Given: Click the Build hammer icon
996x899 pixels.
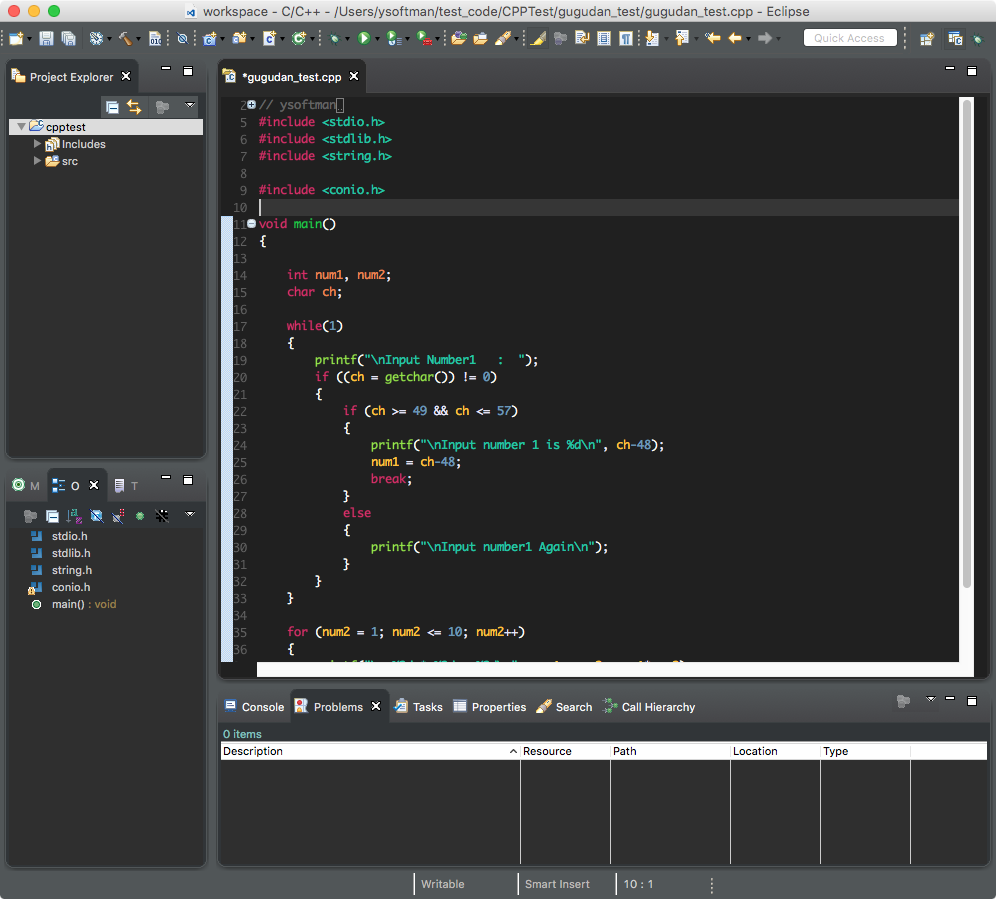Looking at the screenshot, I should (x=125, y=38).
